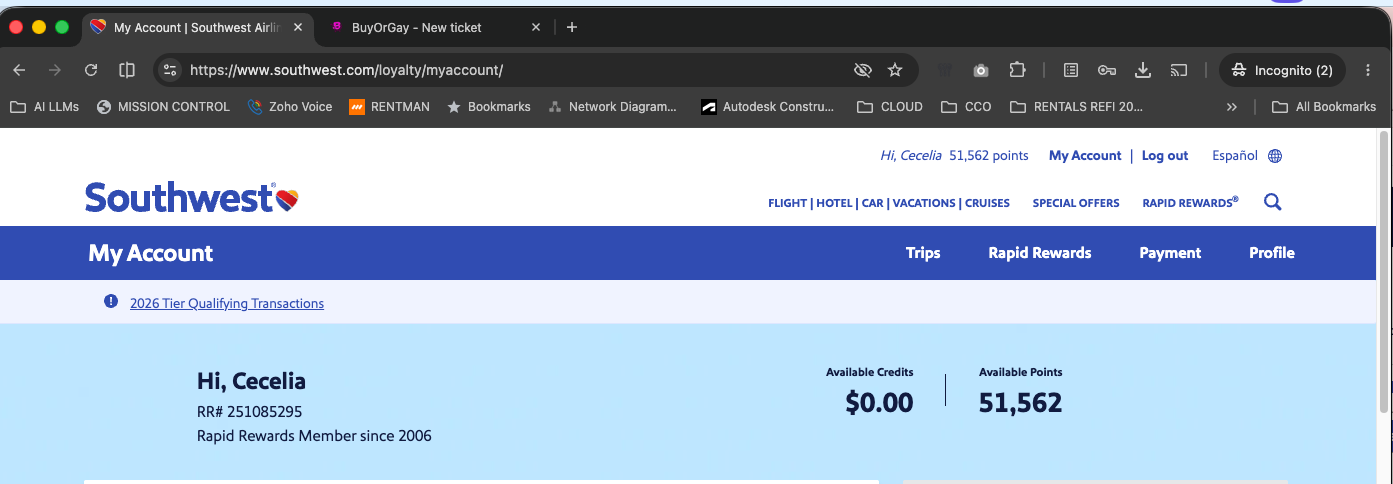The width and height of the screenshot is (1393, 484).
Task: Click the camera screenshot extension icon
Action: (x=981, y=70)
